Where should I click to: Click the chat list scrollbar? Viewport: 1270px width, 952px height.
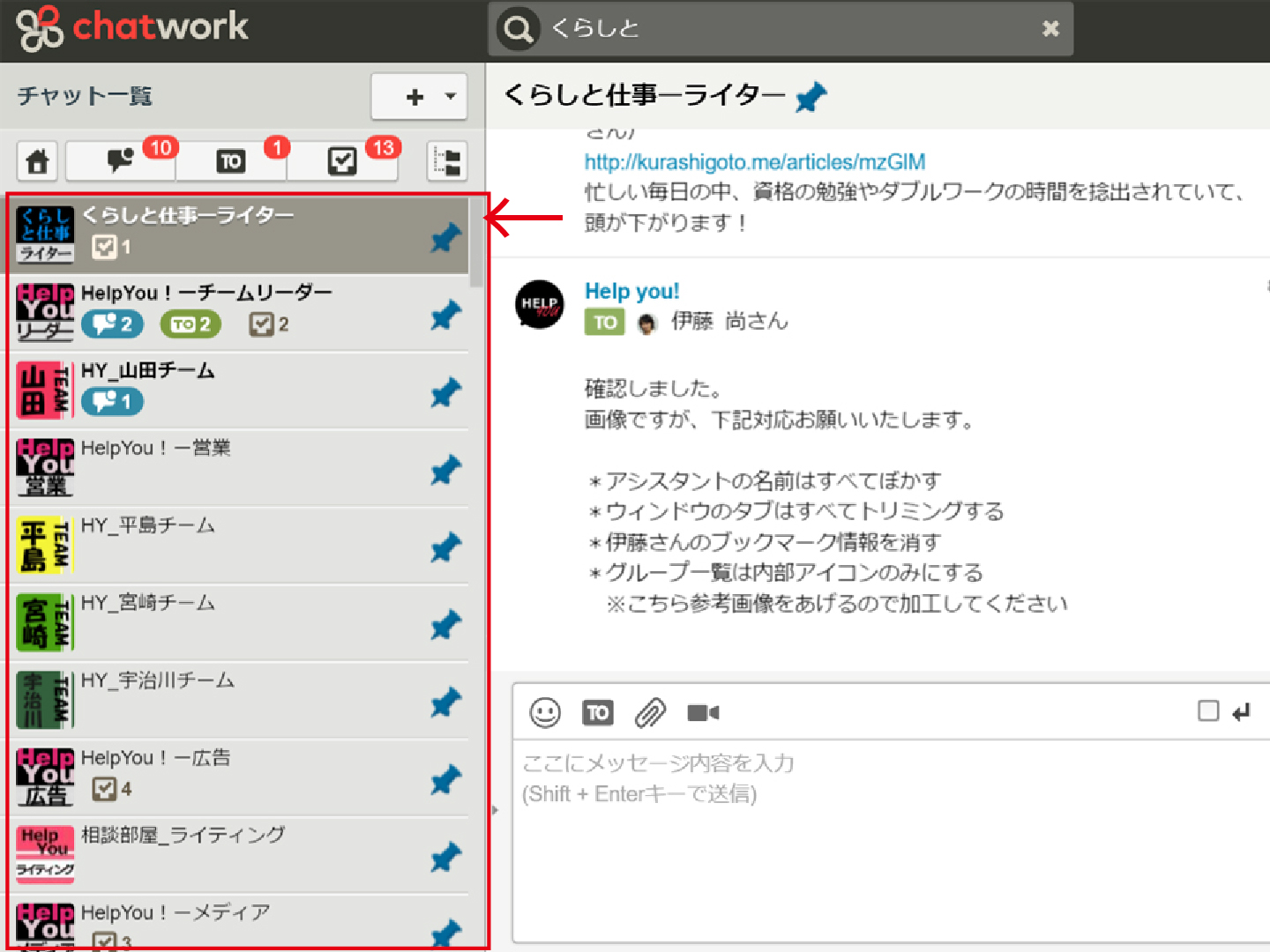[x=476, y=243]
